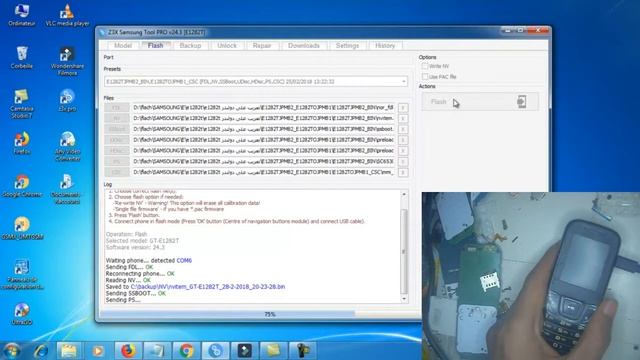Switch to Google Chrome in the taskbar
Viewport: 640px width, 360px height.
[186, 351]
